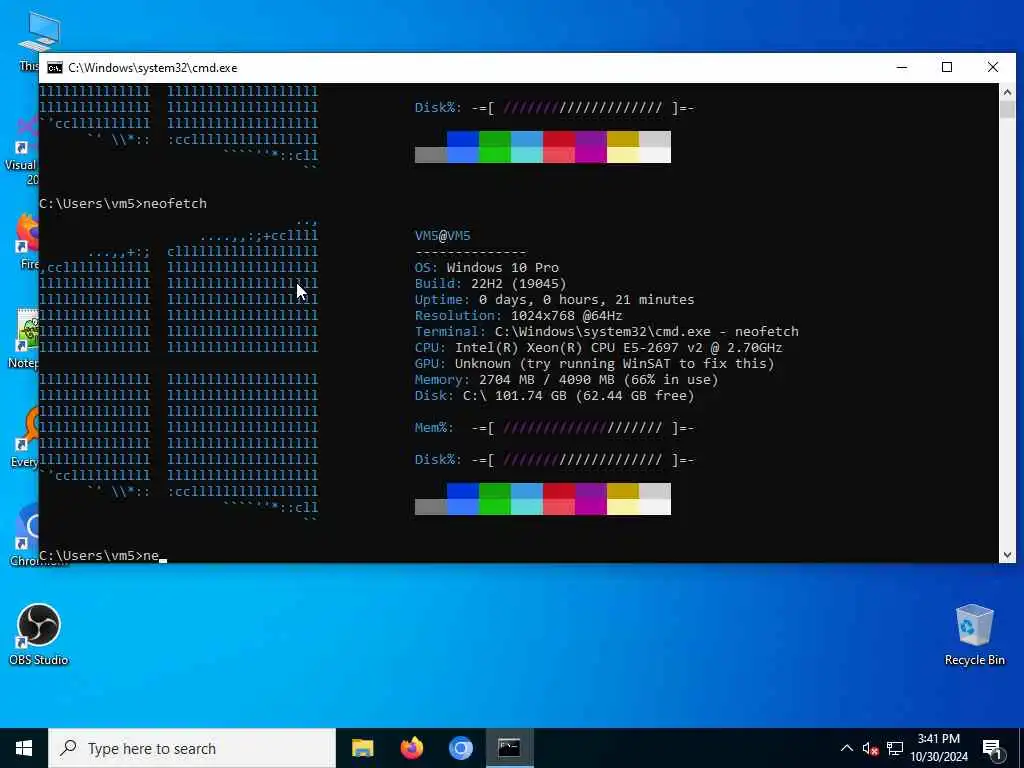Click the muted volume tray icon
Image resolution: width=1024 pixels, height=768 pixels.
point(870,748)
